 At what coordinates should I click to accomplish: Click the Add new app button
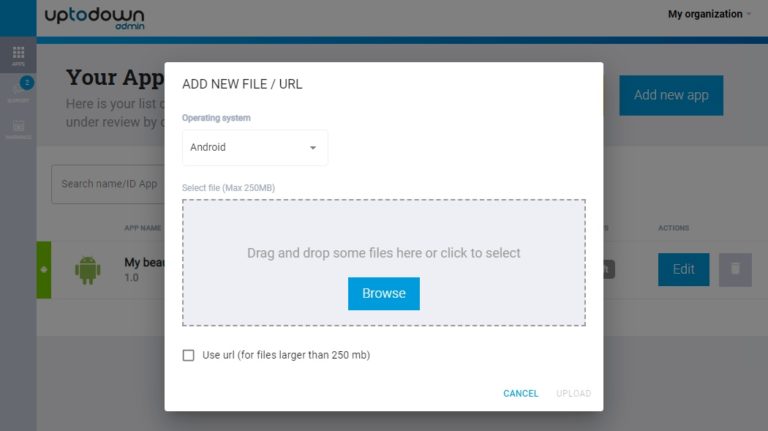click(671, 95)
